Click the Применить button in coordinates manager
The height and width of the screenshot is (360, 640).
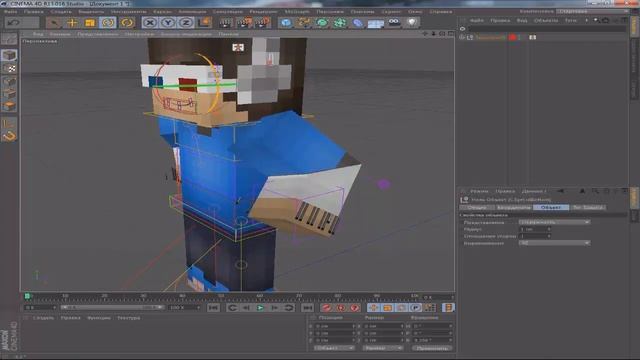tap(432, 348)
